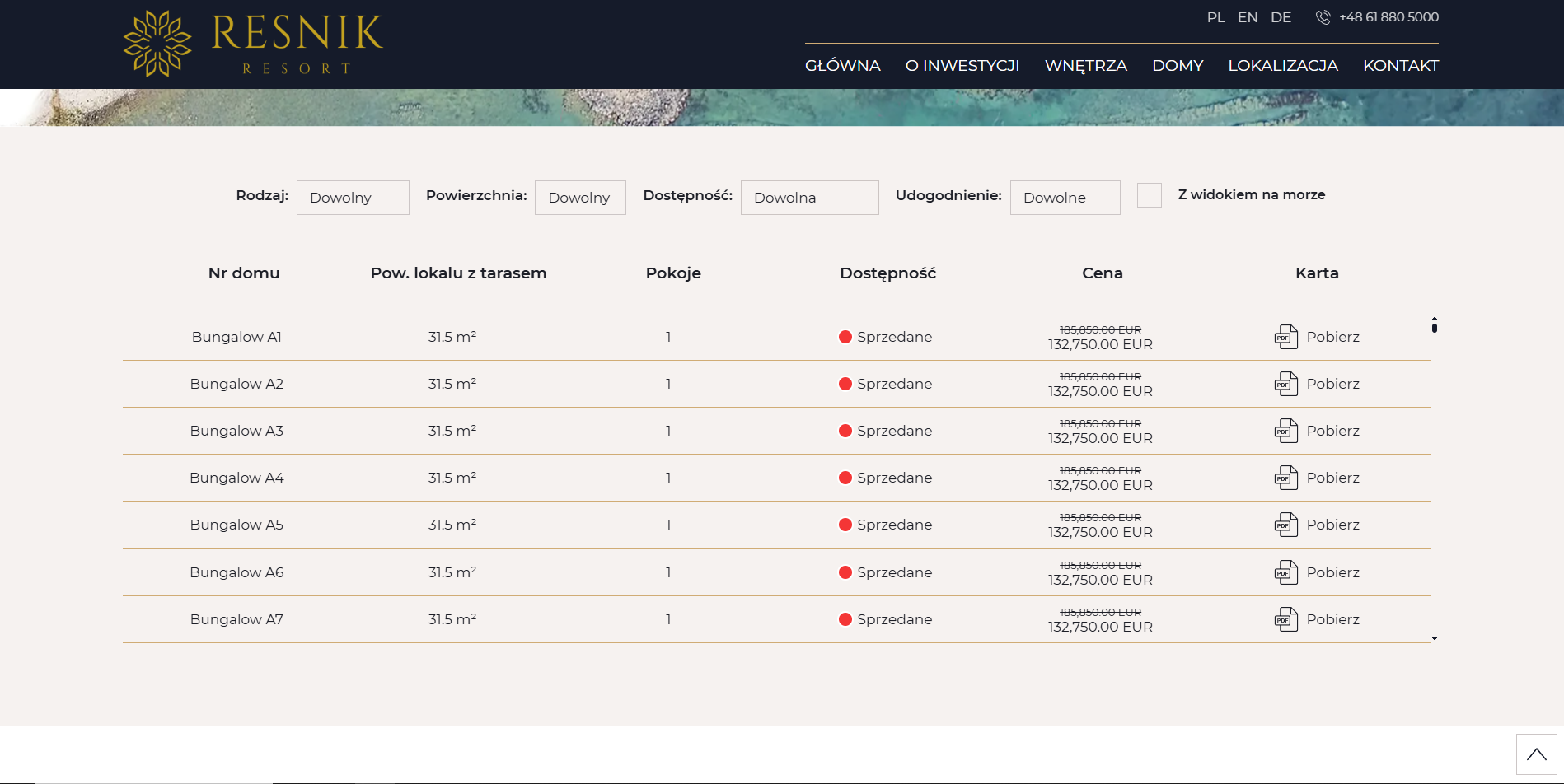Image resolution: width=1564 pixels, height=784 pixels.
Task: Click the Nr domu column header
Action: tap(244, 273)
